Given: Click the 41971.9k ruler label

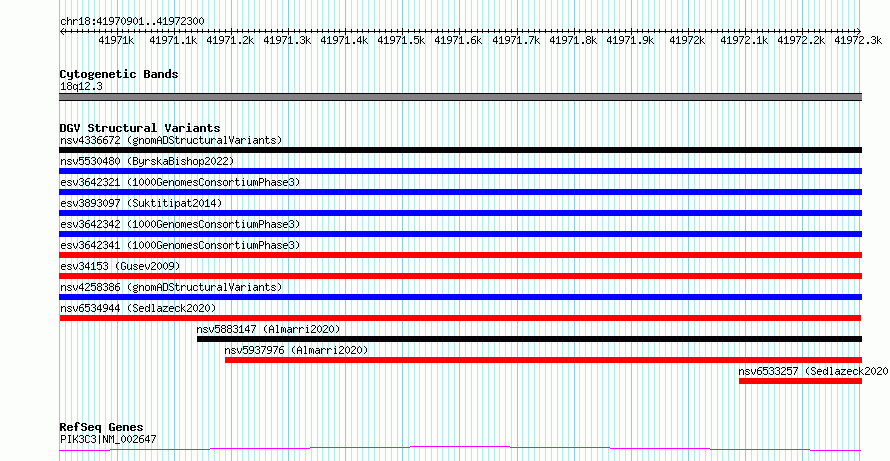Looking at the screenshot, I should [630, 40].
